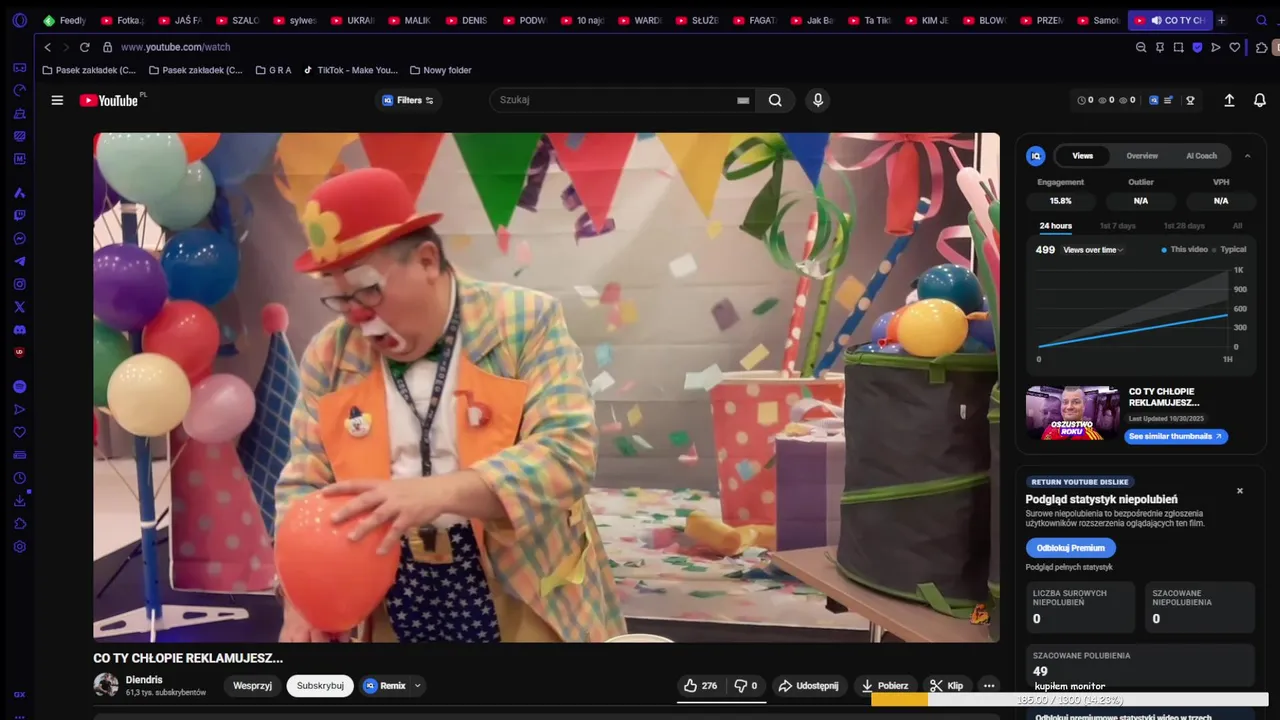Select the 1st 7 days range
The height and width of the screenshot is (720, 1280).
[1118, 226]
